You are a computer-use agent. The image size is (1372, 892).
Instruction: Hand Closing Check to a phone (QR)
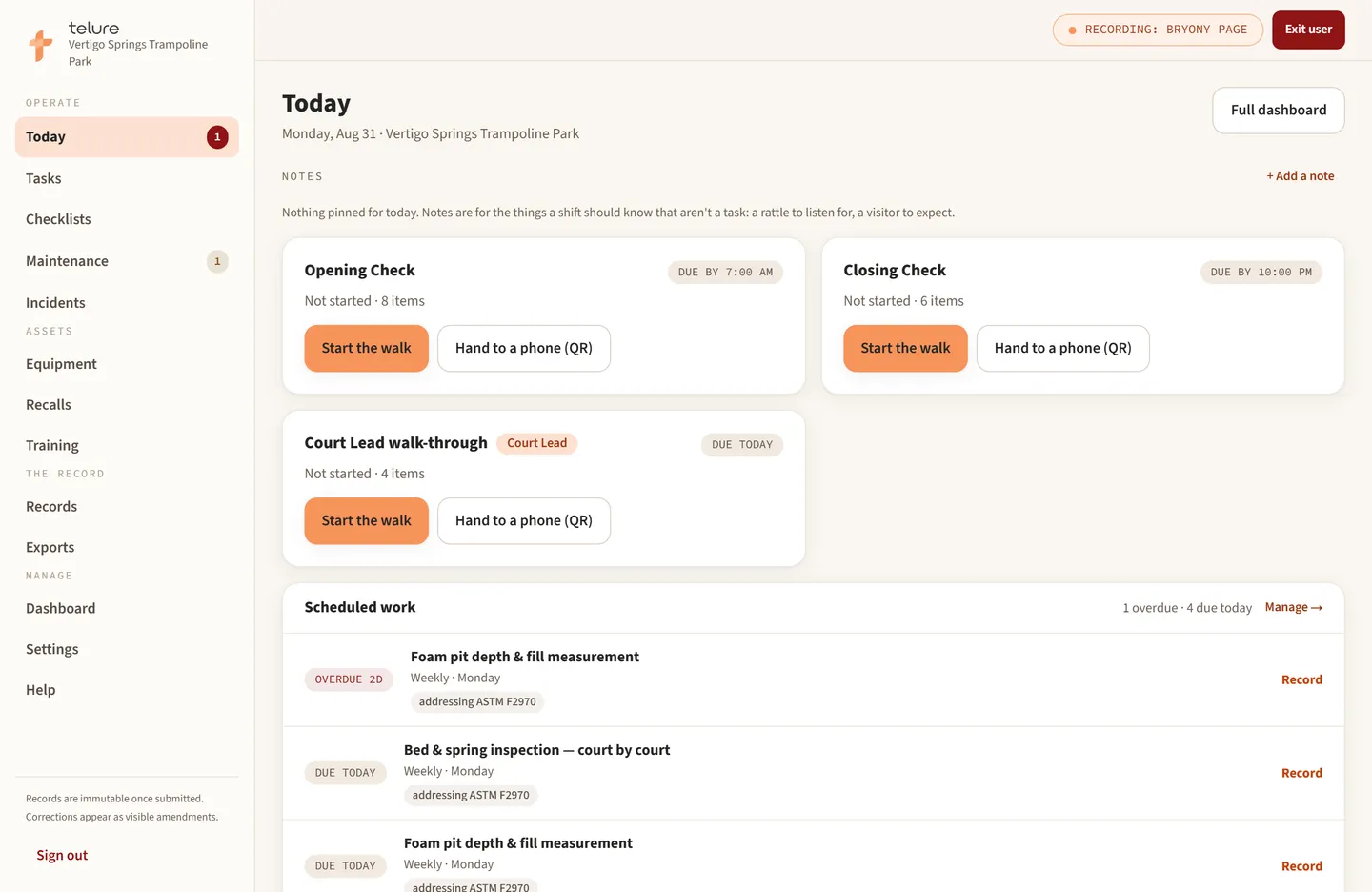pos(1063,349)
